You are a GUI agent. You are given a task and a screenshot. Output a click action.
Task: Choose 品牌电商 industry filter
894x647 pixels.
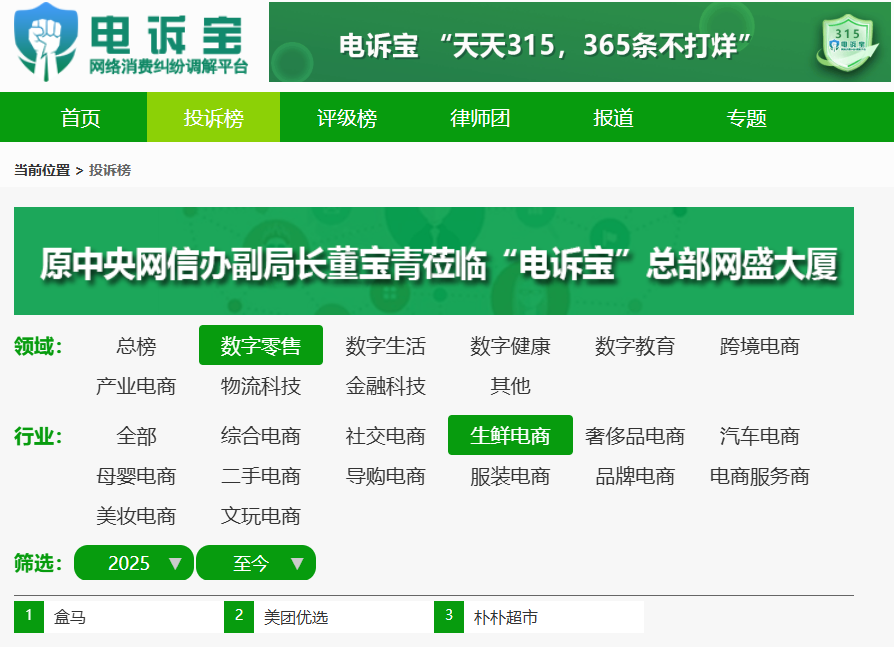(x=635, y=476)
